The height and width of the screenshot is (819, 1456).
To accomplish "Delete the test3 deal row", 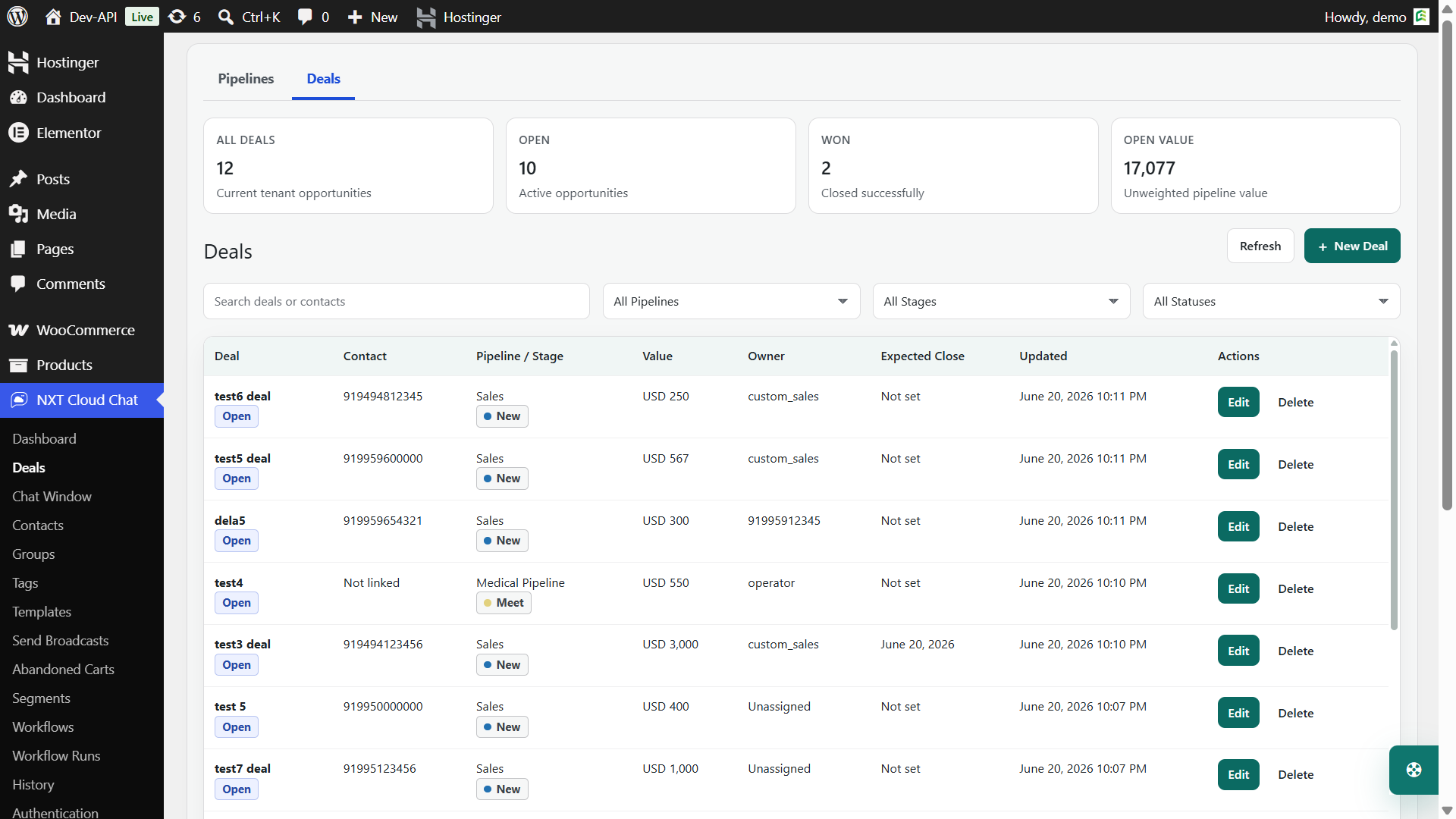I will 1295,651.
